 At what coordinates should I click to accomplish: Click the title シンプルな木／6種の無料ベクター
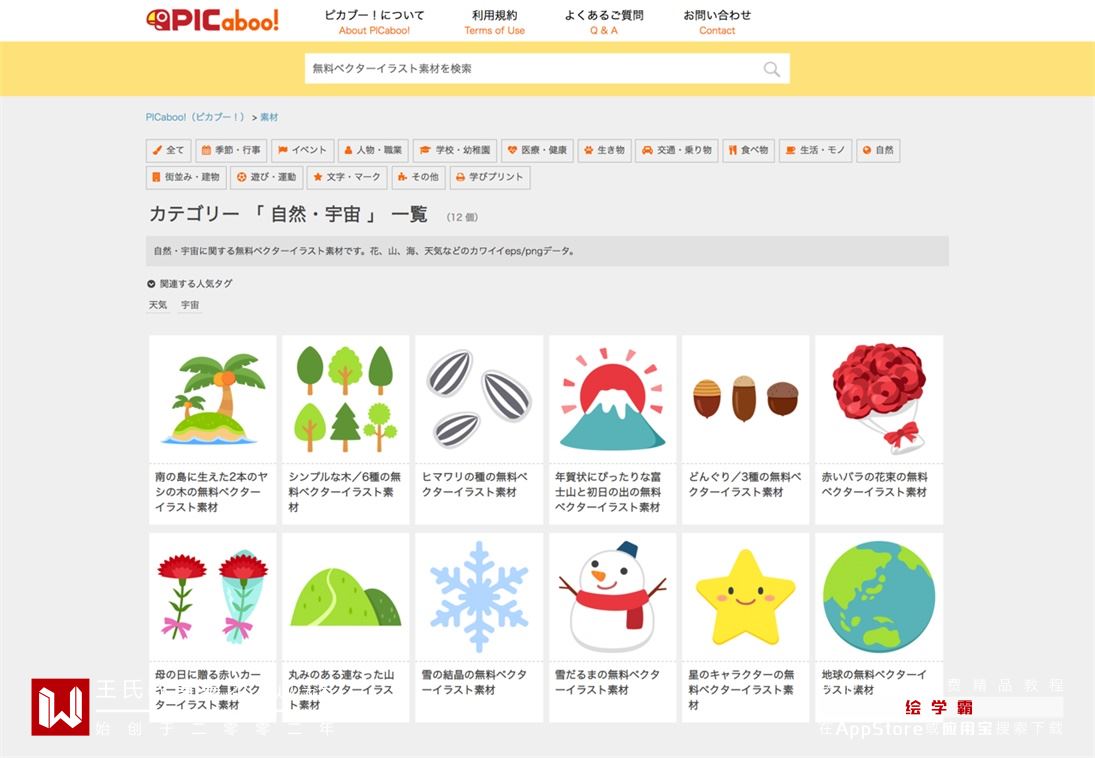click(x=345, y=492)
